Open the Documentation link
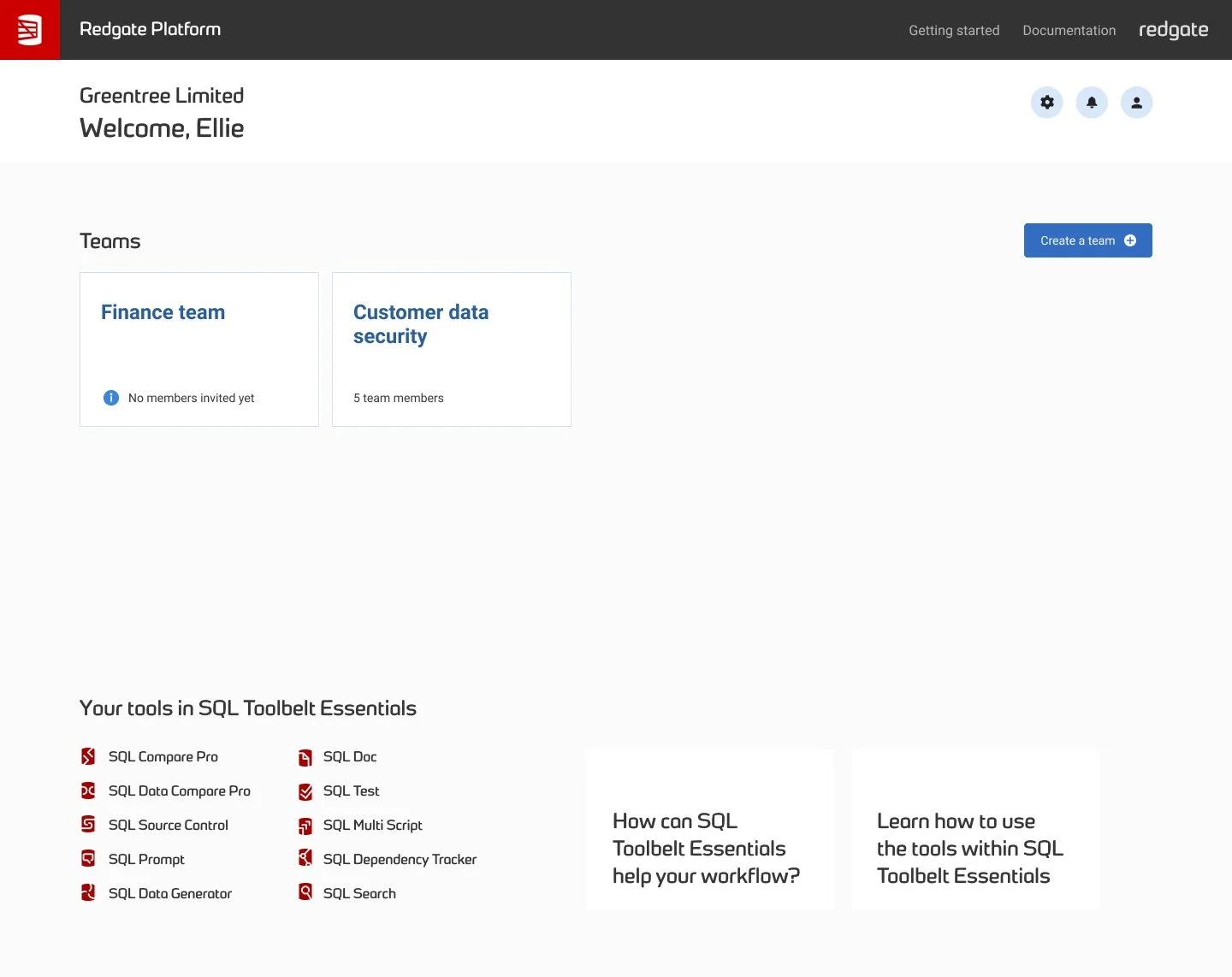 (1069, 30)
